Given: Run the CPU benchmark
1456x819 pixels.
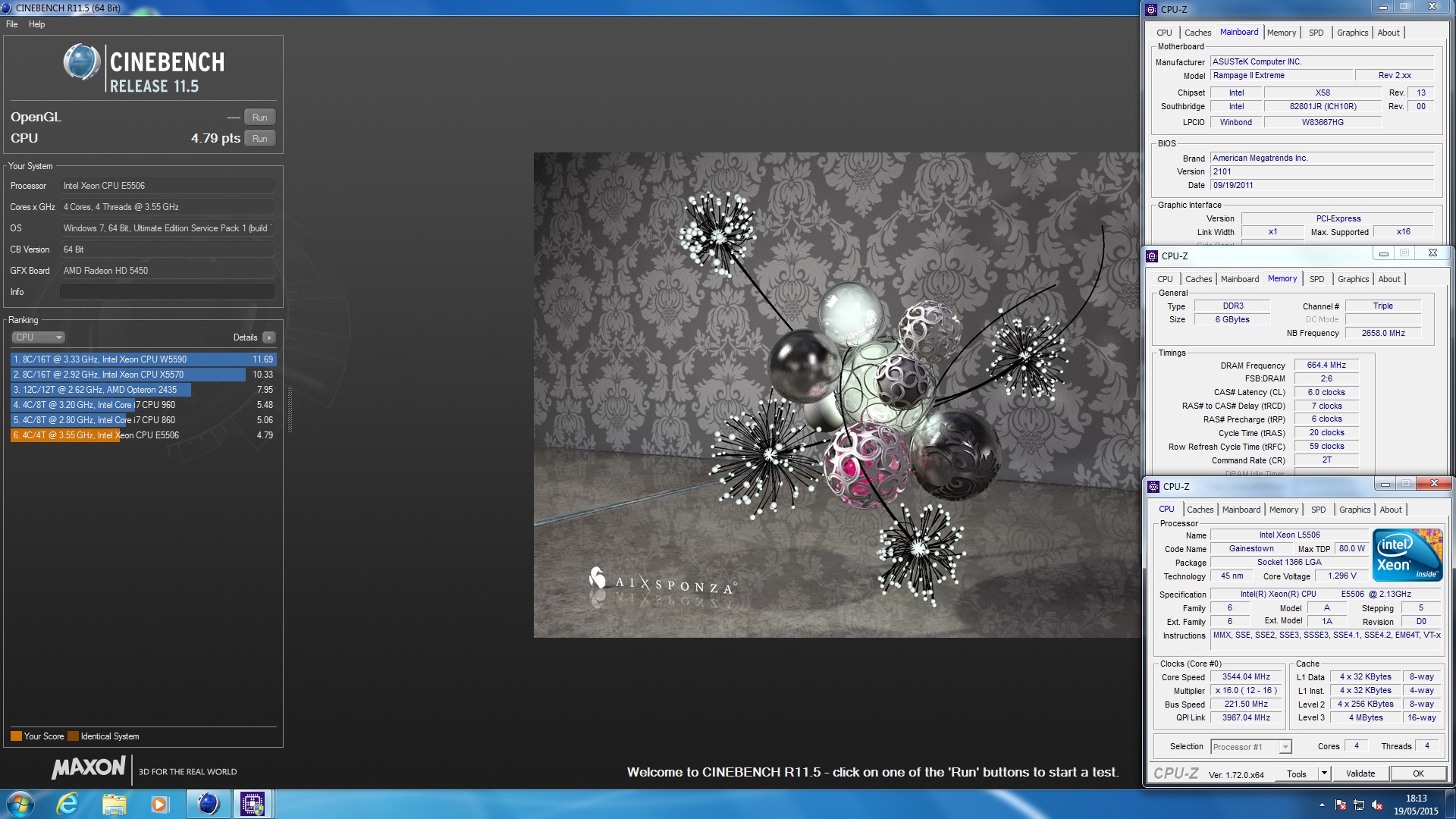Looking at the screenshot, I should point(260,139).
